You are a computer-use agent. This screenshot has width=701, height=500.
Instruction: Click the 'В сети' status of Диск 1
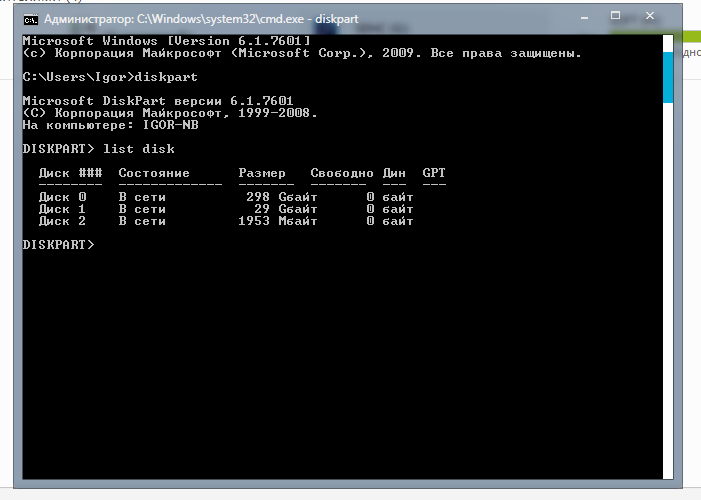(142, 209)
